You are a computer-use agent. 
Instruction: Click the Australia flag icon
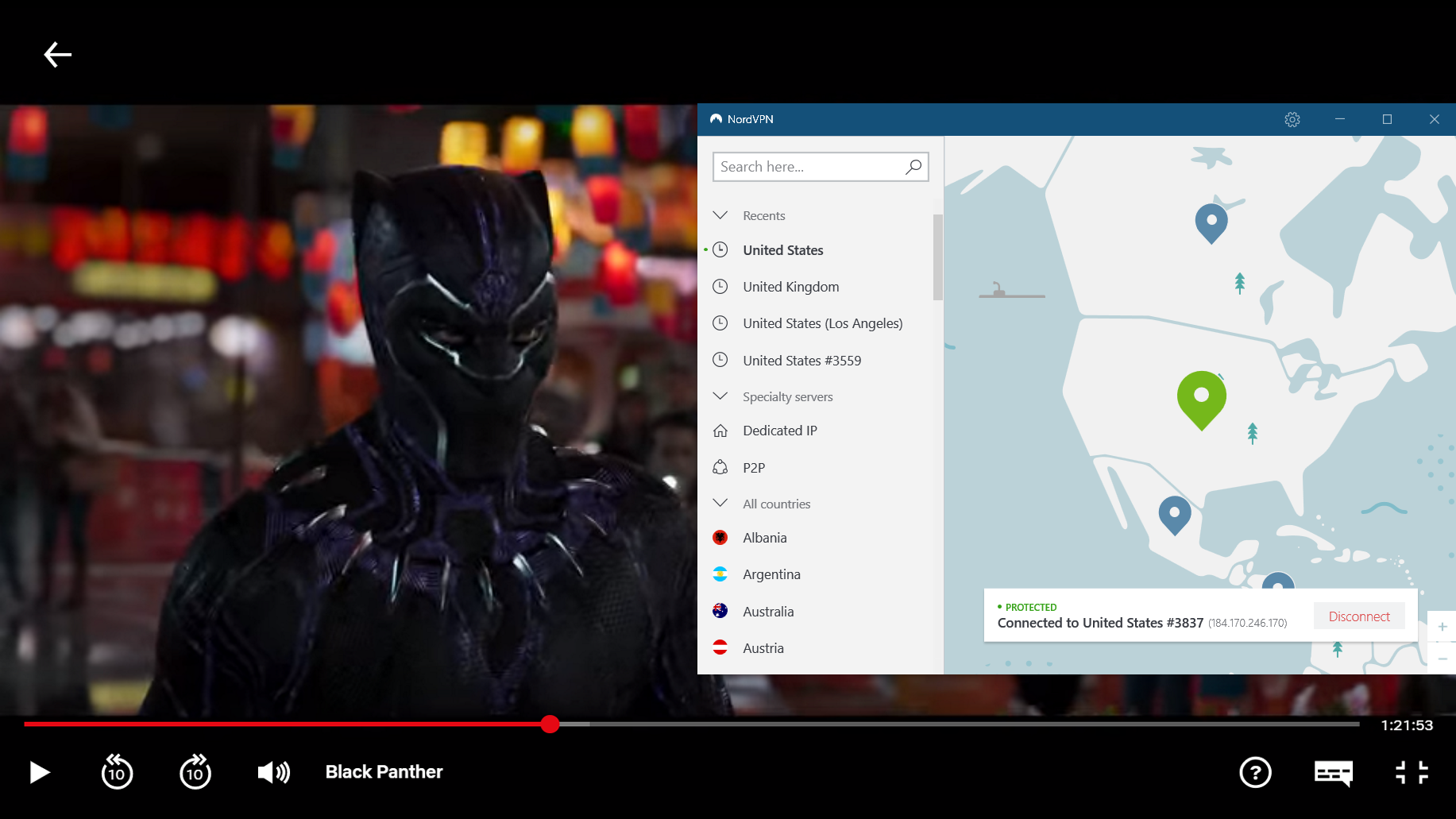720,611
